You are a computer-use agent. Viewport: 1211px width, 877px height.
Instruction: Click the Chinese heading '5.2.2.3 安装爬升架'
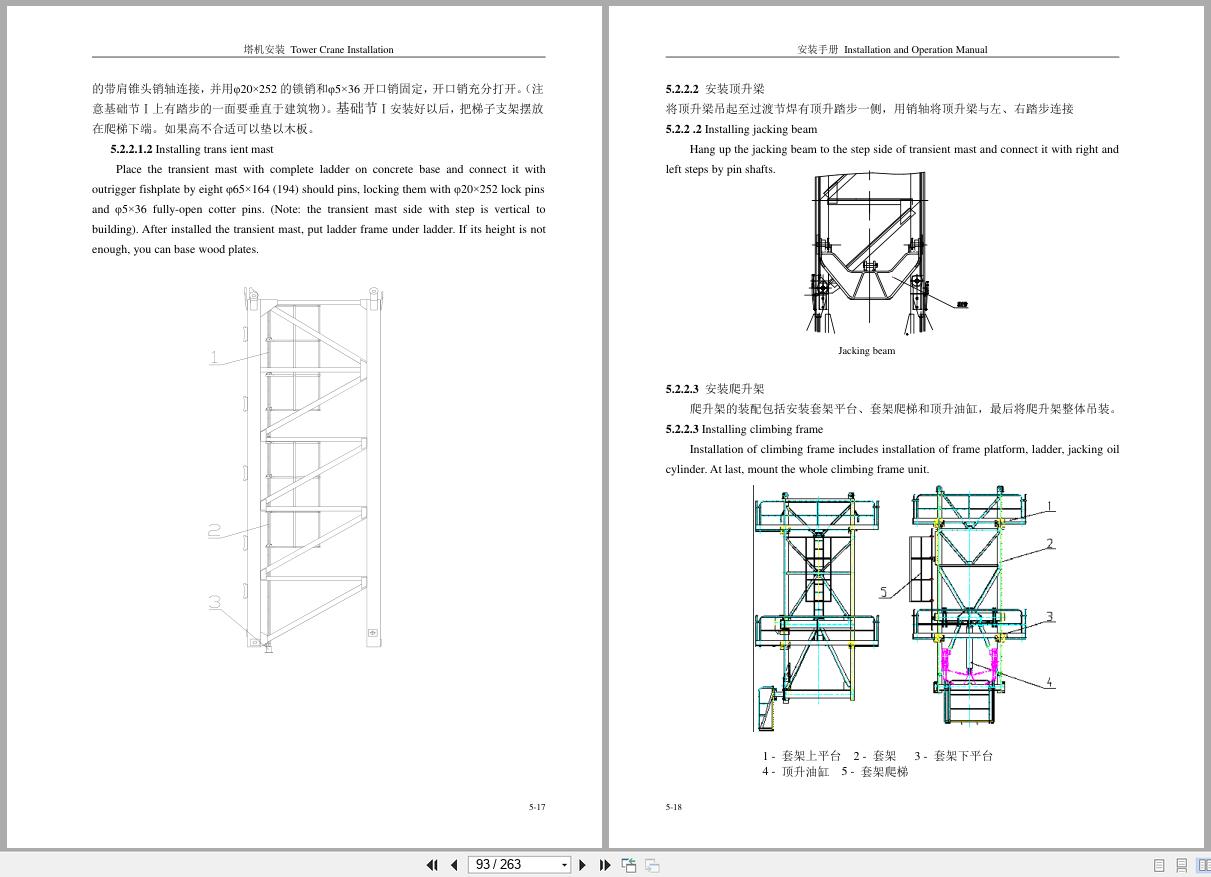[715, 389]
